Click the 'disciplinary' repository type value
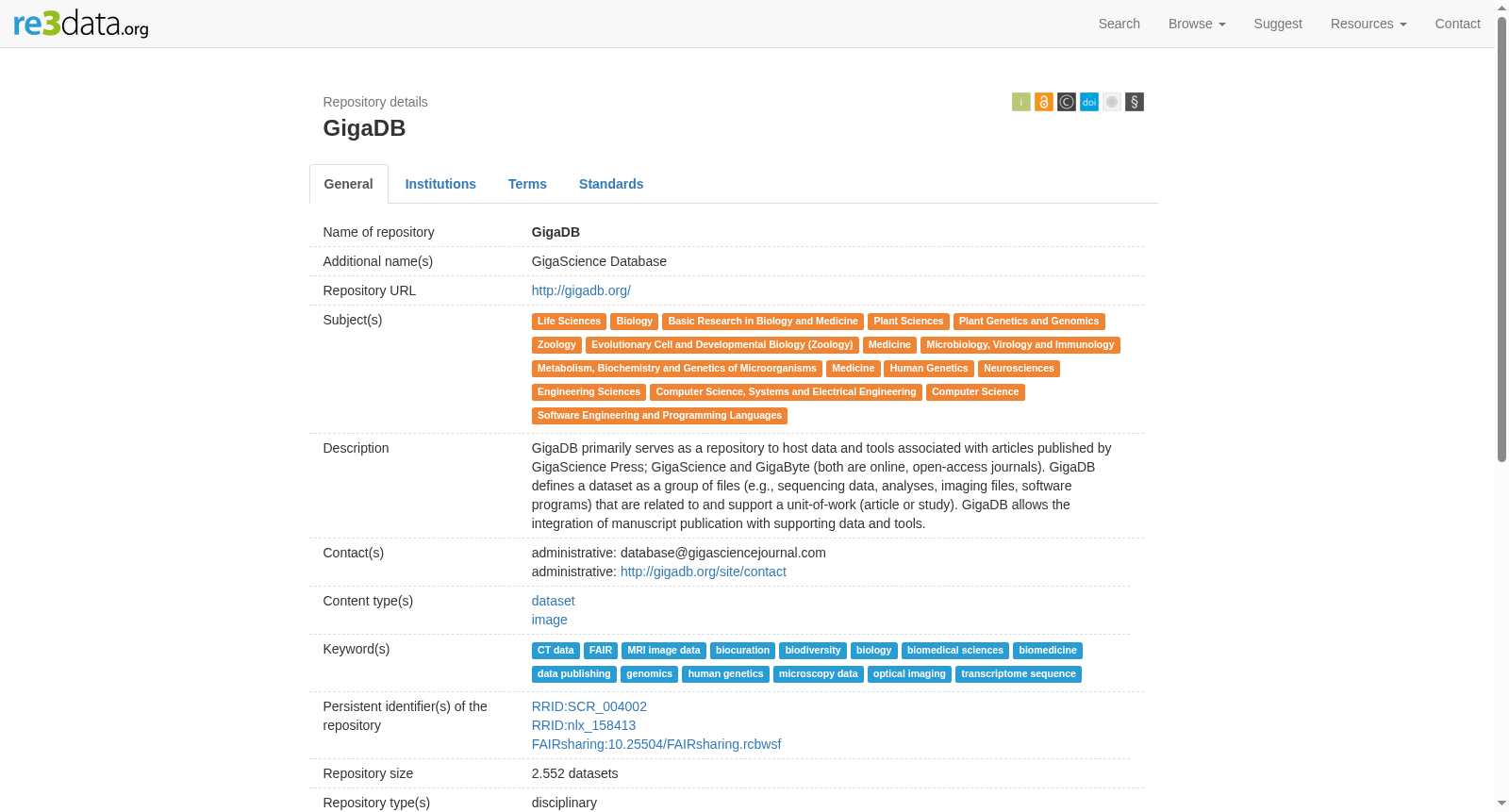 [x=564, y=803]
